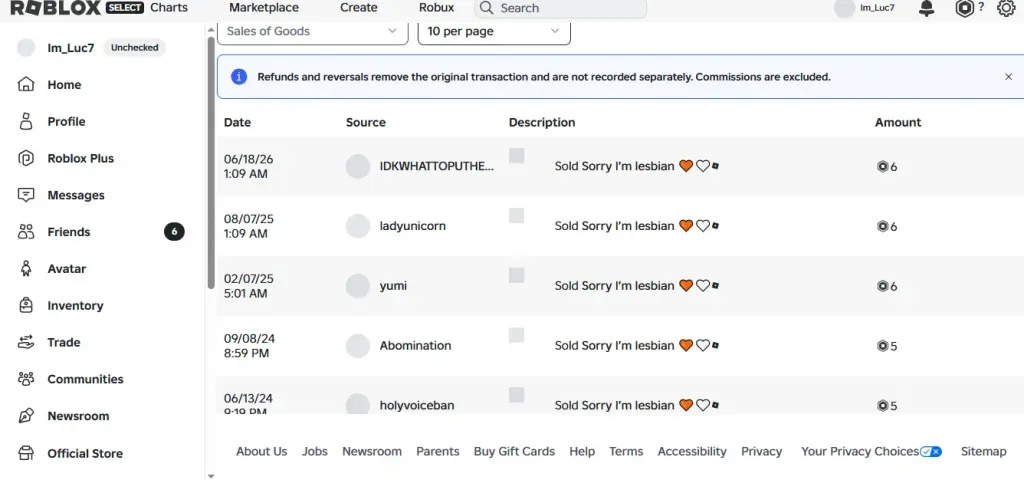Click the Friends icon in sidebar
This screenshot has height=480, width=1024.
click(25, 232)
